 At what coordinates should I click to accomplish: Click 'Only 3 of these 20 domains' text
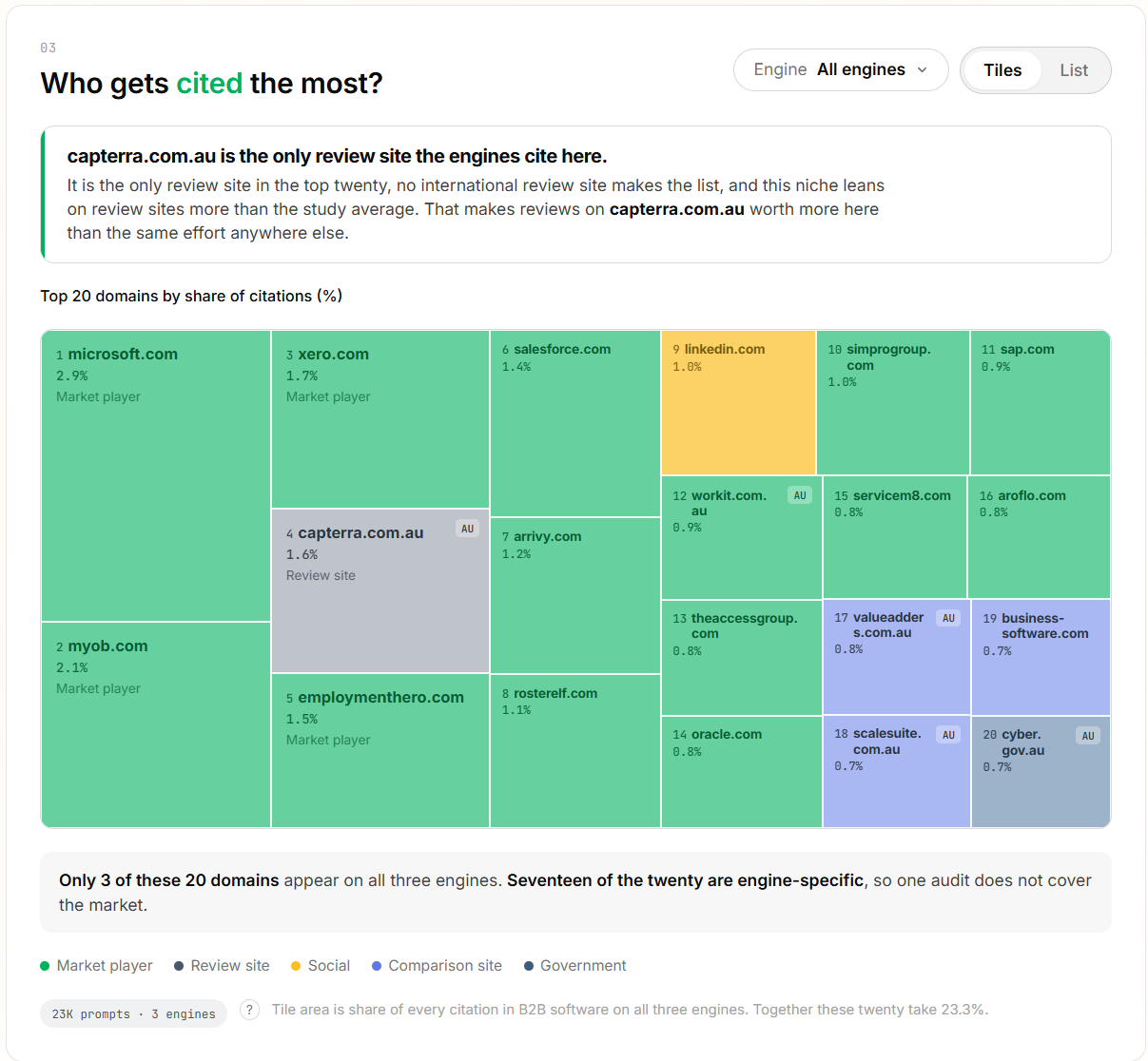169,880
